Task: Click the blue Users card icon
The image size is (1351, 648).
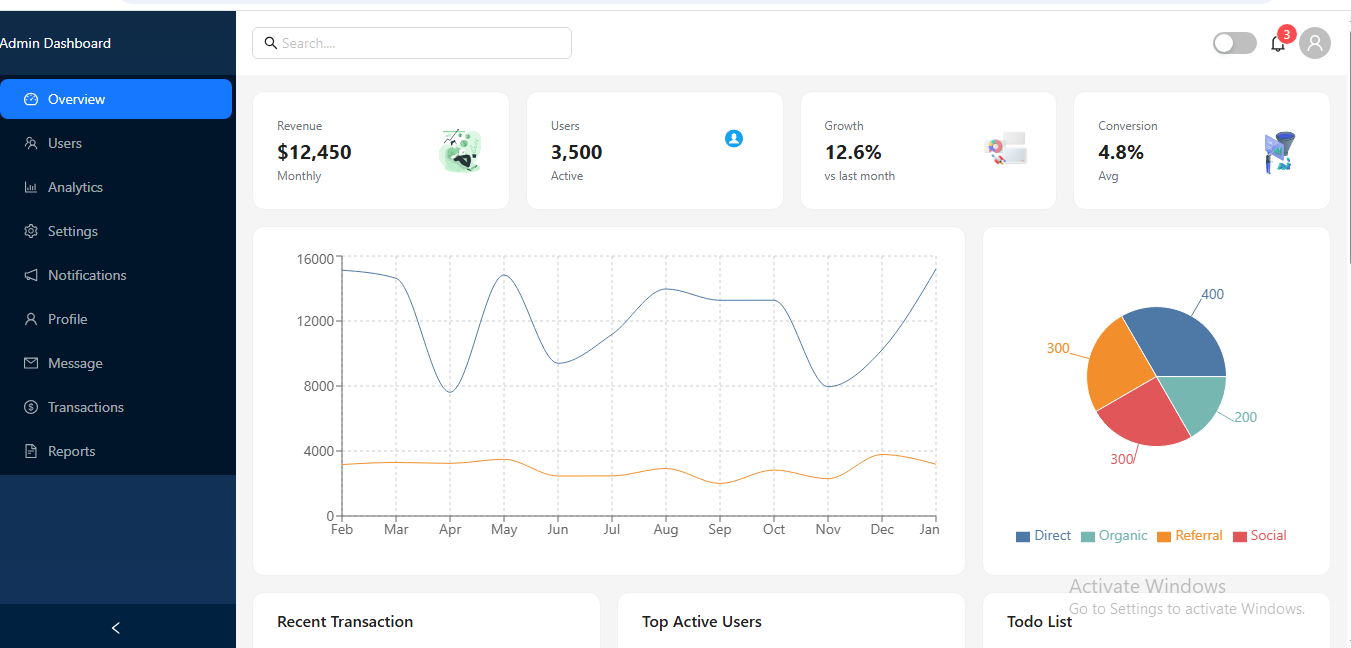Action: coord(733,139)
